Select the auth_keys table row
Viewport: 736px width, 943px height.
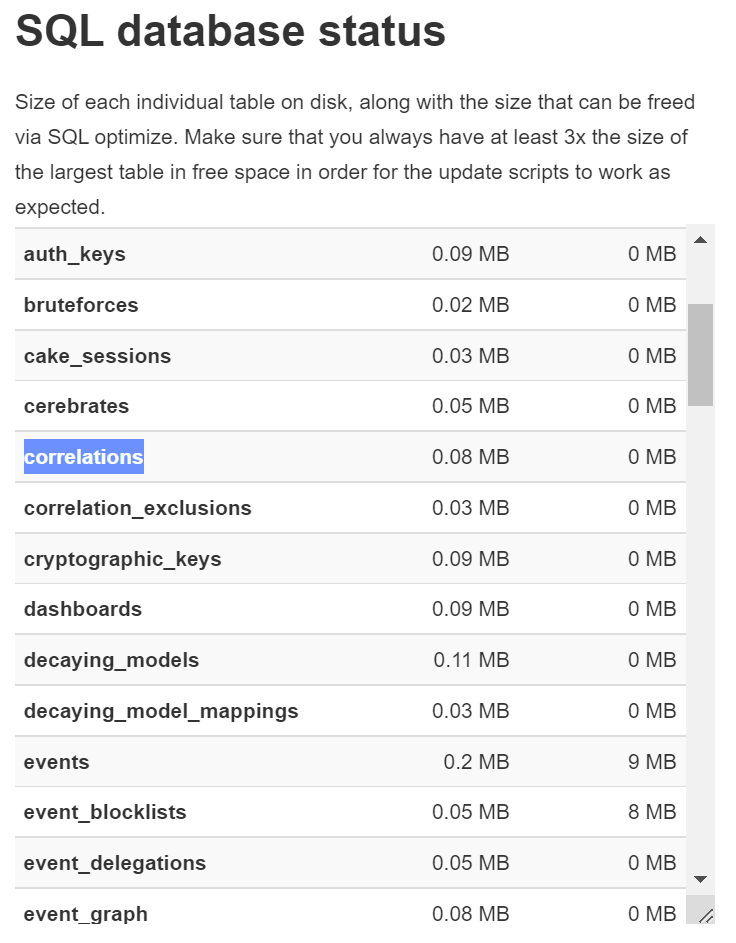point(74,254)
